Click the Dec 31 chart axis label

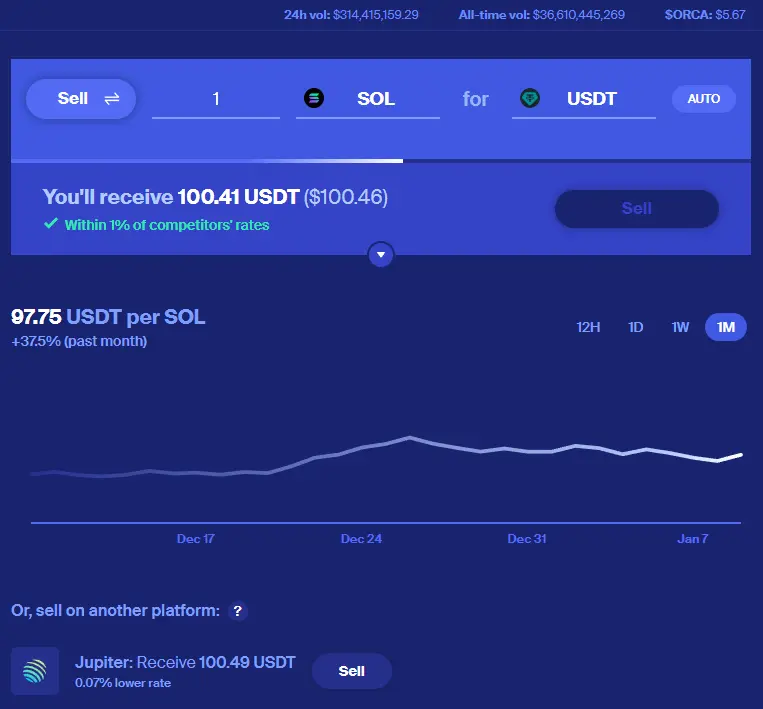pyautogui.click(x=527, y=539)
